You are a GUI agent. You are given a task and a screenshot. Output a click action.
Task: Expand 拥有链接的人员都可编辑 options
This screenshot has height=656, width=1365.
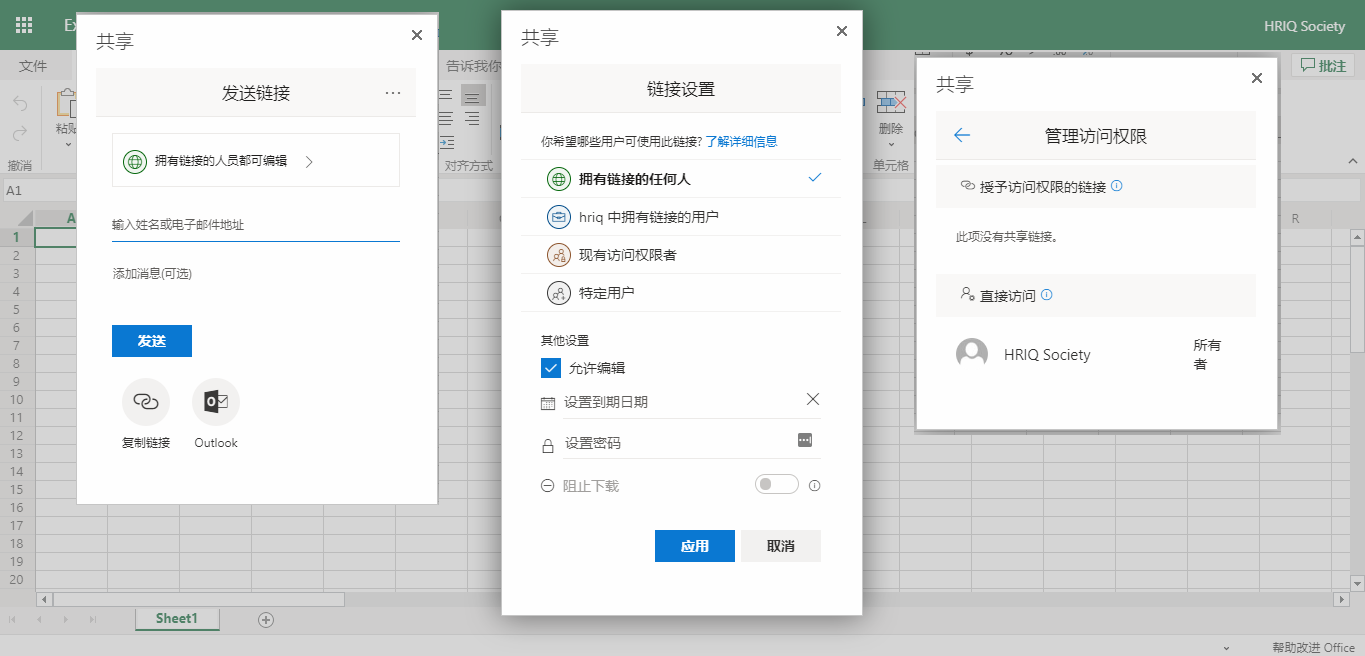pos(255,160)
